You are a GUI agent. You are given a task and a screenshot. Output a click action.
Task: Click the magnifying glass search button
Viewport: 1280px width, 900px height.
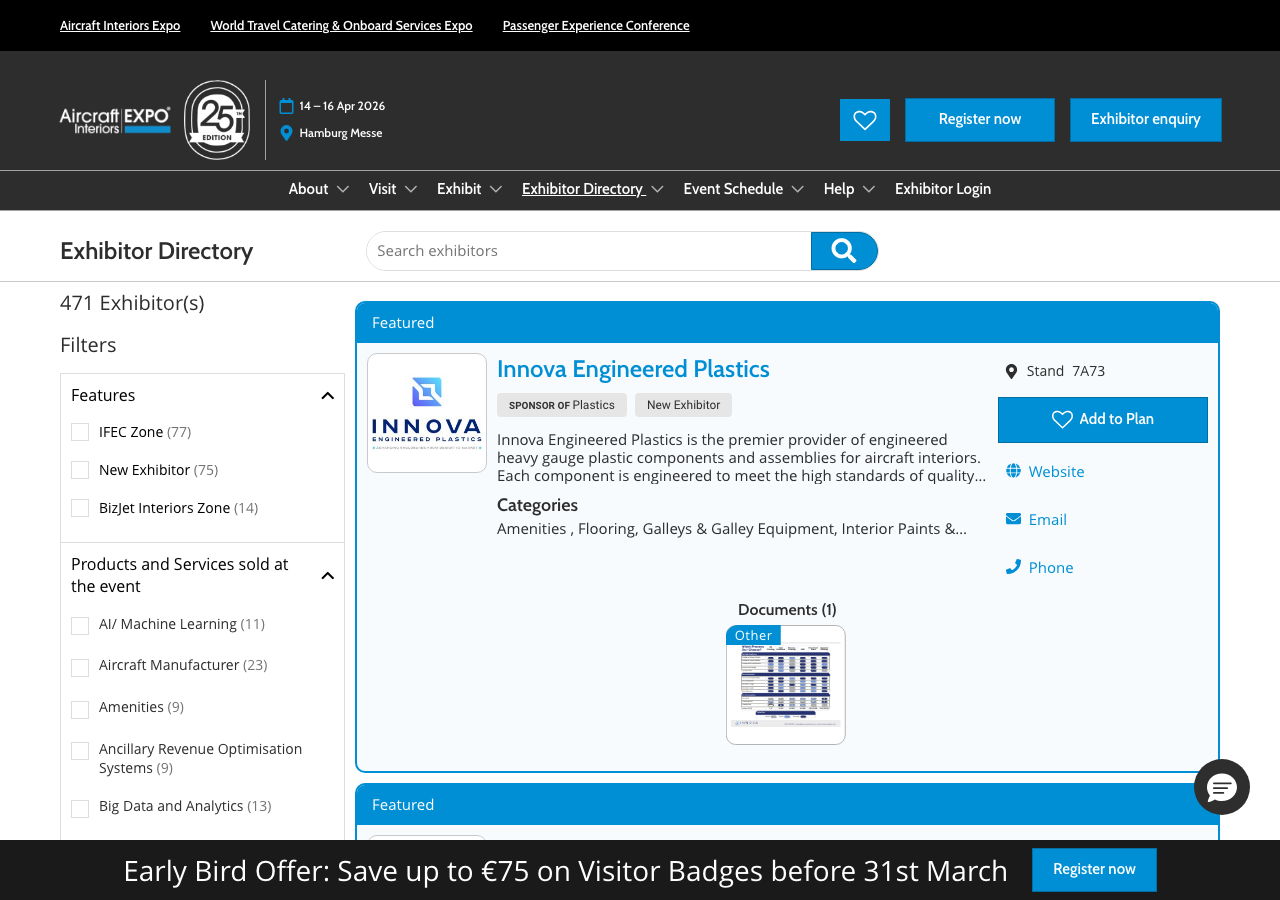844,251
